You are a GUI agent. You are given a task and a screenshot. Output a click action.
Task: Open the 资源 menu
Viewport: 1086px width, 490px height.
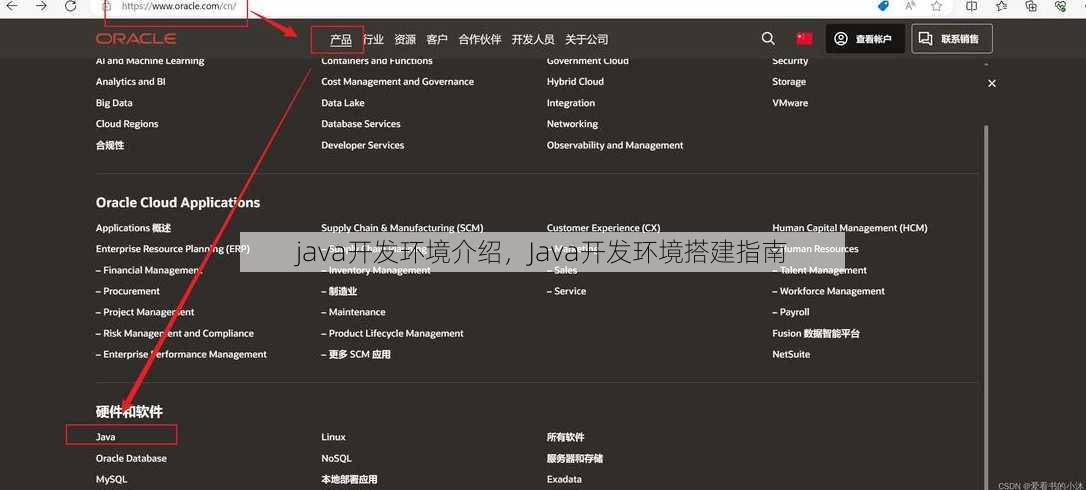click(405, 40)
